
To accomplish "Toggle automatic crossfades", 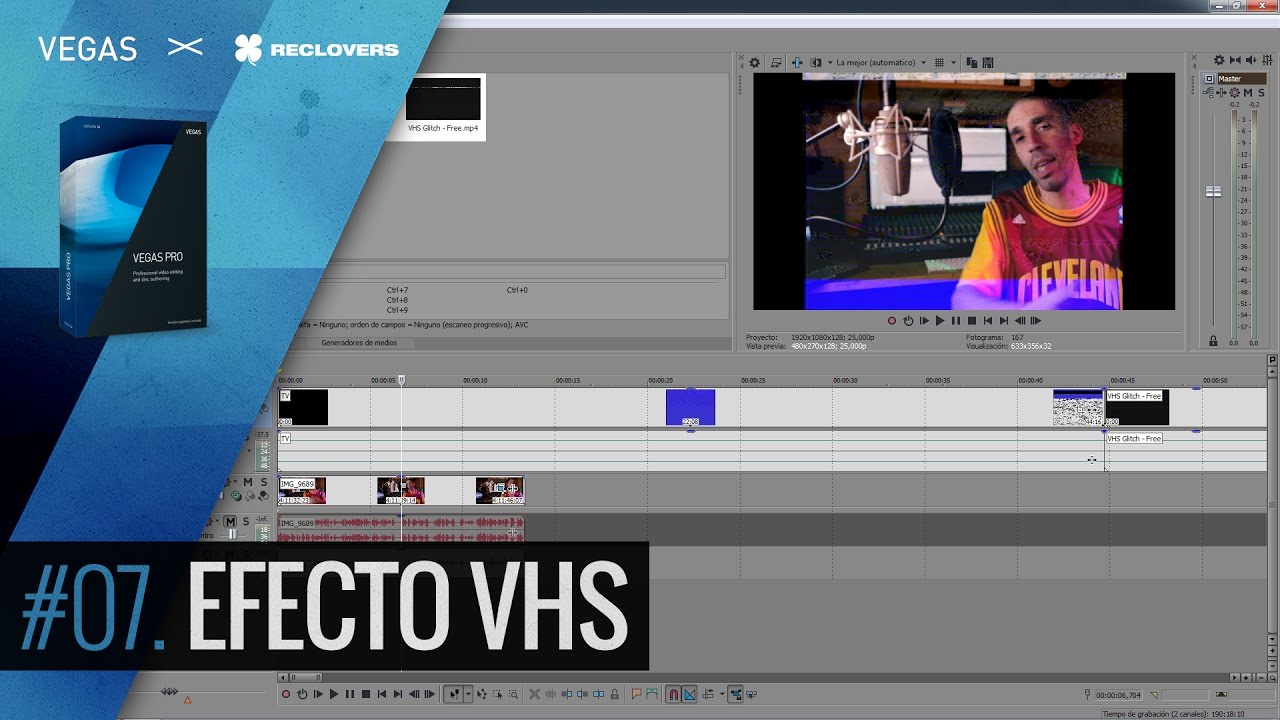I will coord(689,694).
